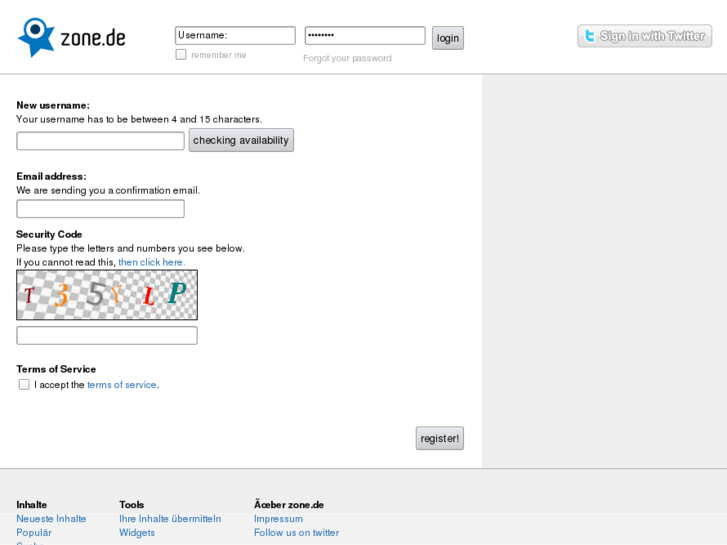Focus the New username input field
This screenshot has width=727, height=545.
point(100,141)
